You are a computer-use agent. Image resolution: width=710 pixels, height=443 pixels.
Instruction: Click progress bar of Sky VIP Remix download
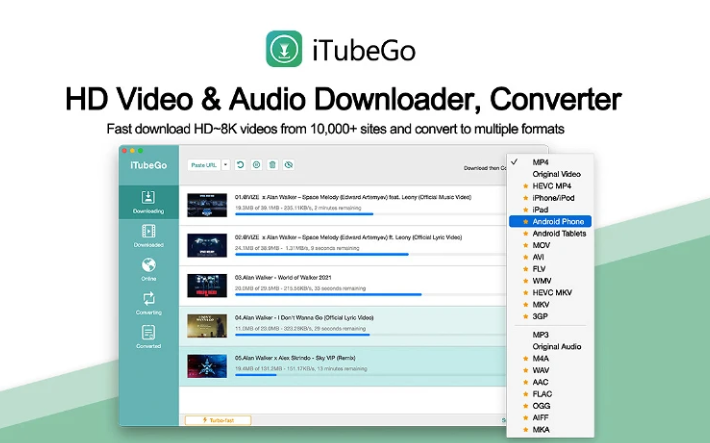coord(370,375)
